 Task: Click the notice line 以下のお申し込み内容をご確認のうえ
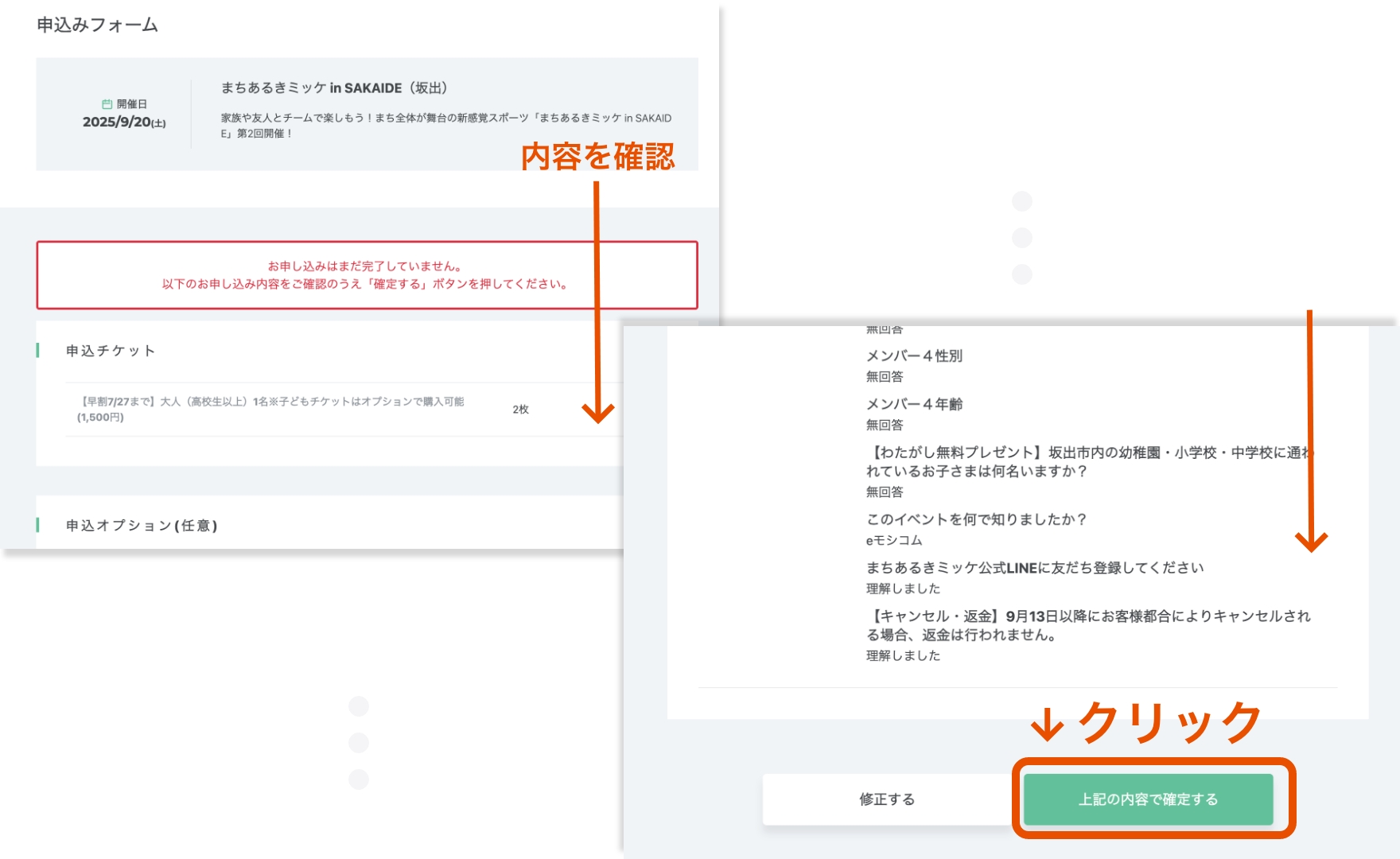point(366,284)
